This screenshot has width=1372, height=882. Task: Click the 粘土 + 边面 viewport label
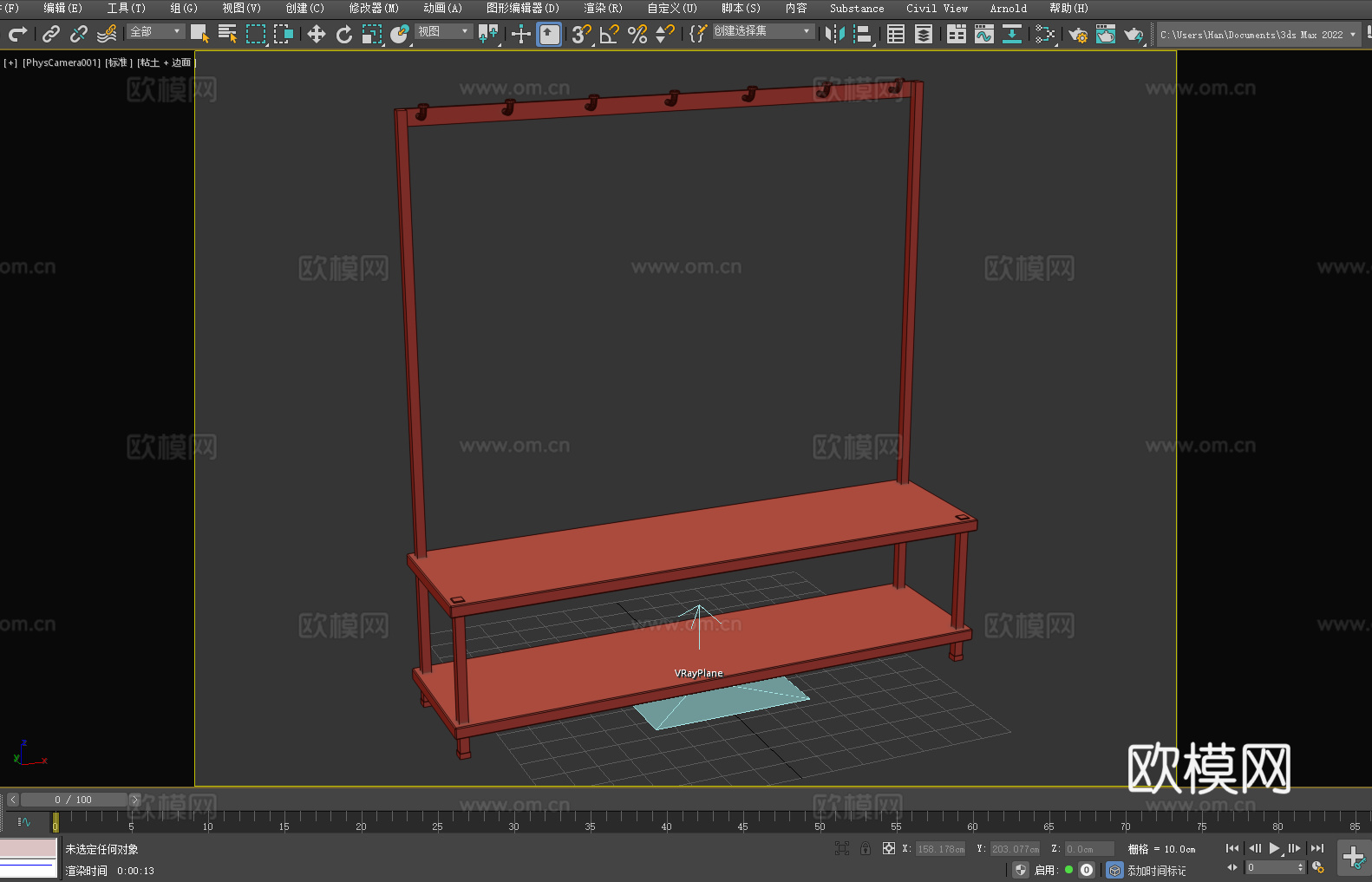167,62
